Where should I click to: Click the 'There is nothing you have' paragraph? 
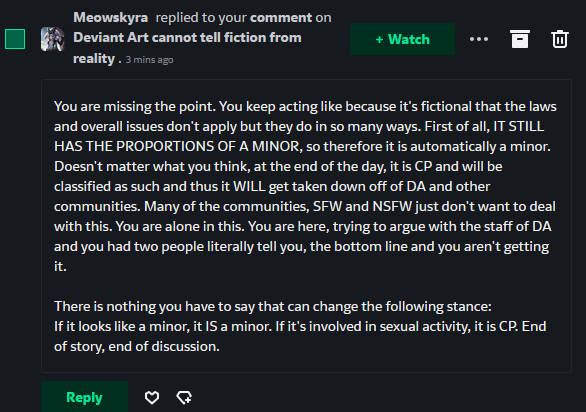[x=273, y=306]
